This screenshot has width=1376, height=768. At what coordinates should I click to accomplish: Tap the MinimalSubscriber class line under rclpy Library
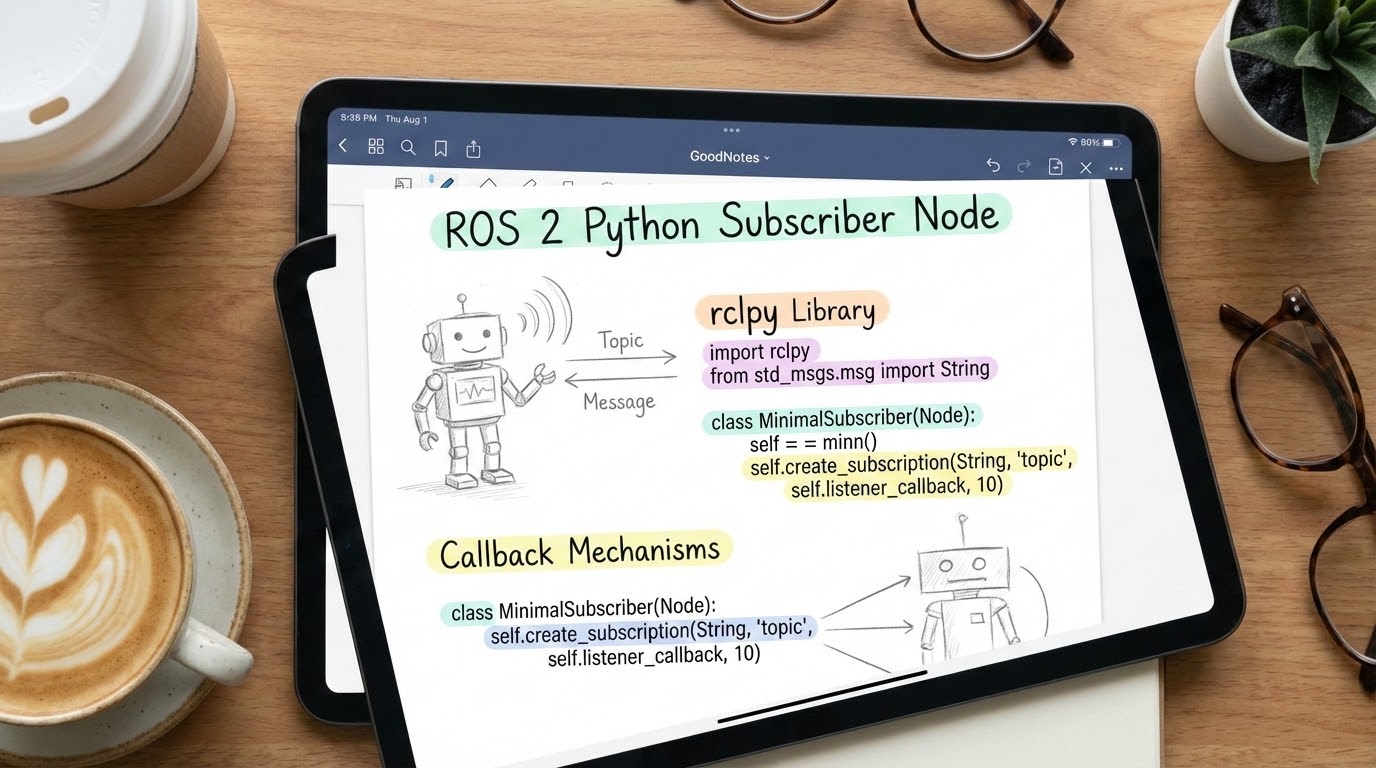click(x=842, y=419)
